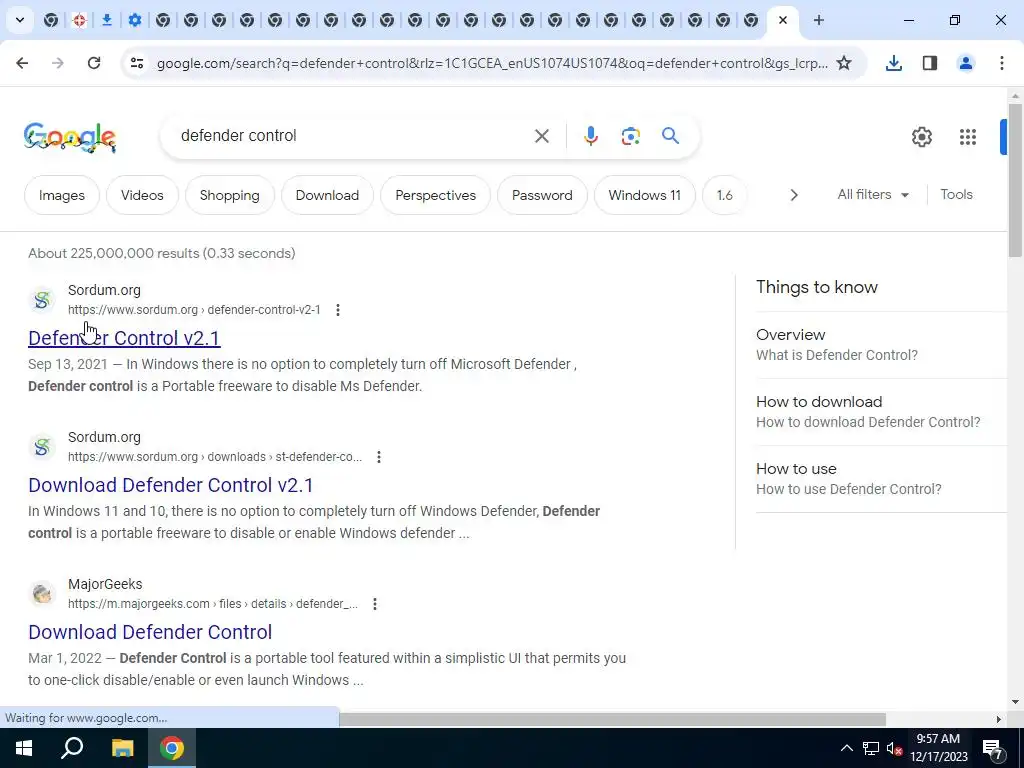1024x768 pixels.
Task: Expand All filters dropdown
Action: coord(873,195)
